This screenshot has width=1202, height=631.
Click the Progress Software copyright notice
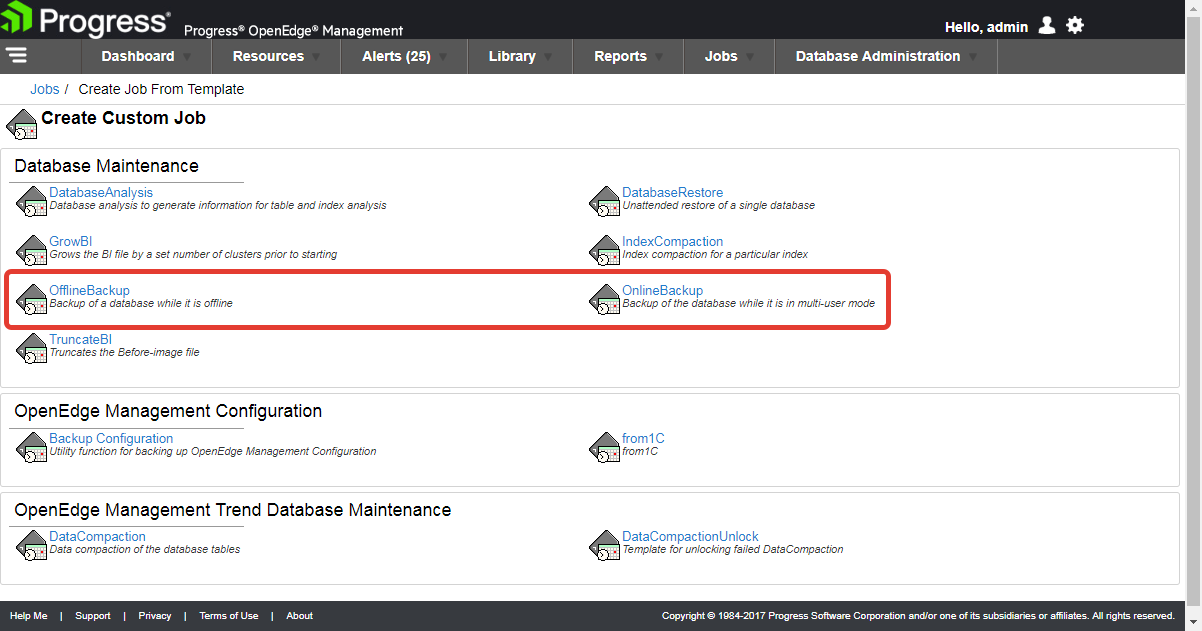pos(918,616)
